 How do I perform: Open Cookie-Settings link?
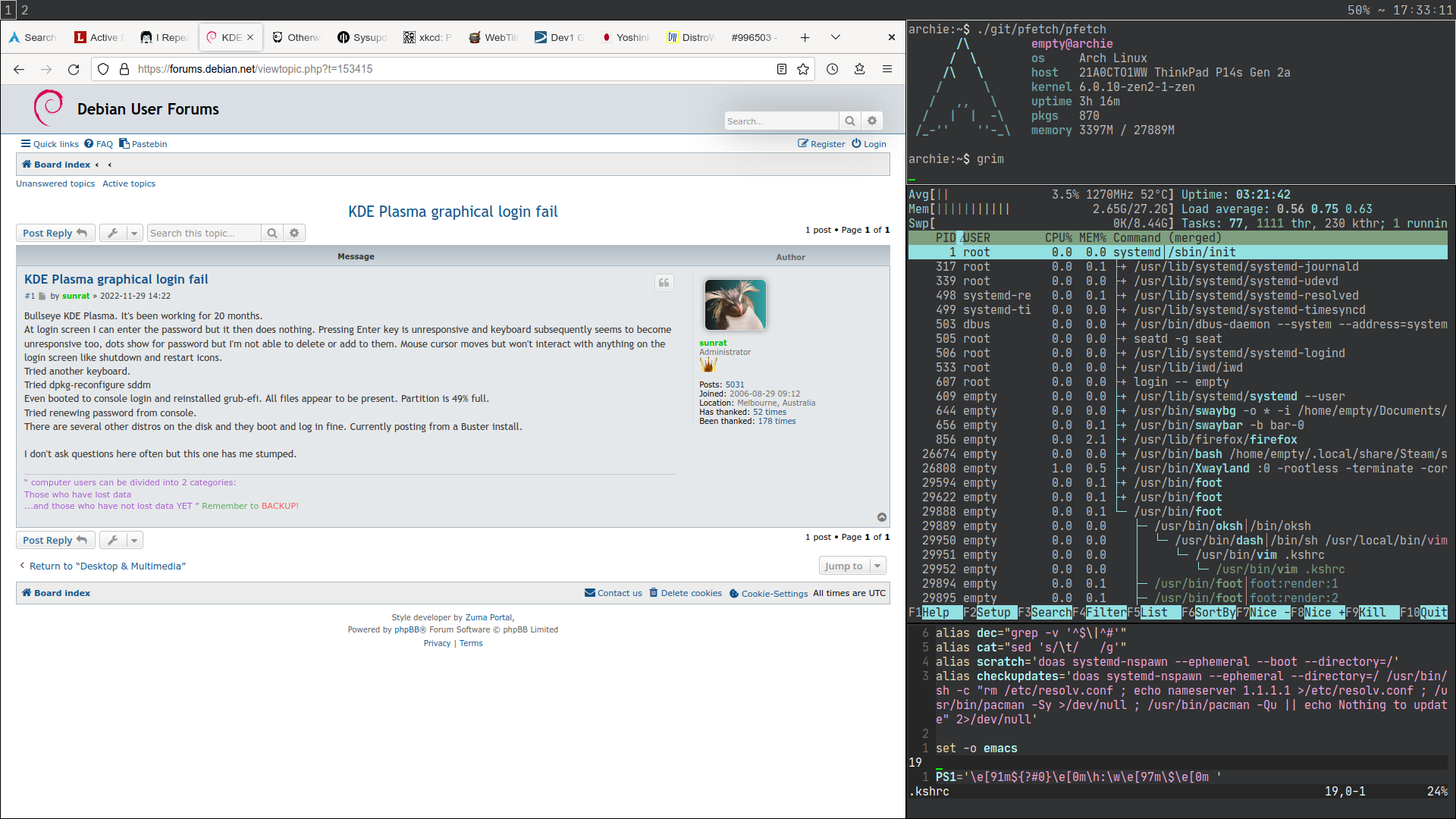pos(769,593)
